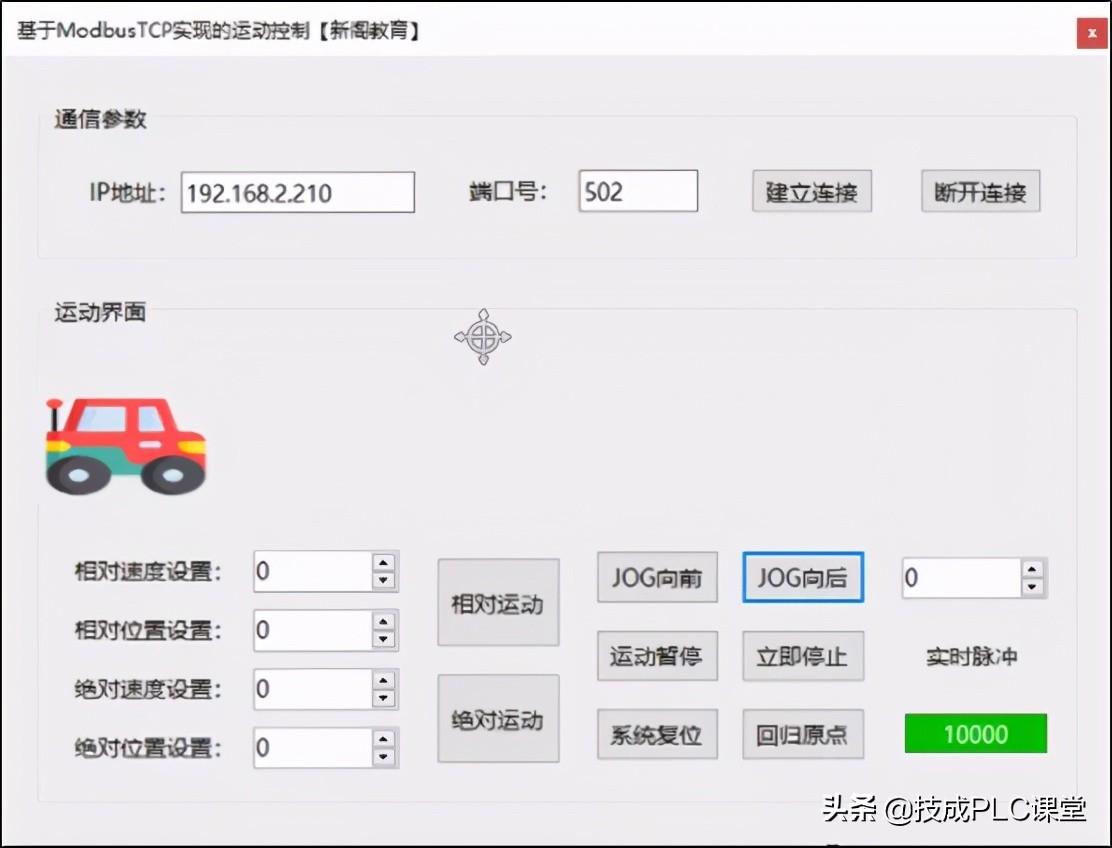Click the JOG向后 button
This screenshot has height=848, width=1112.
click(x=803, y=577)
